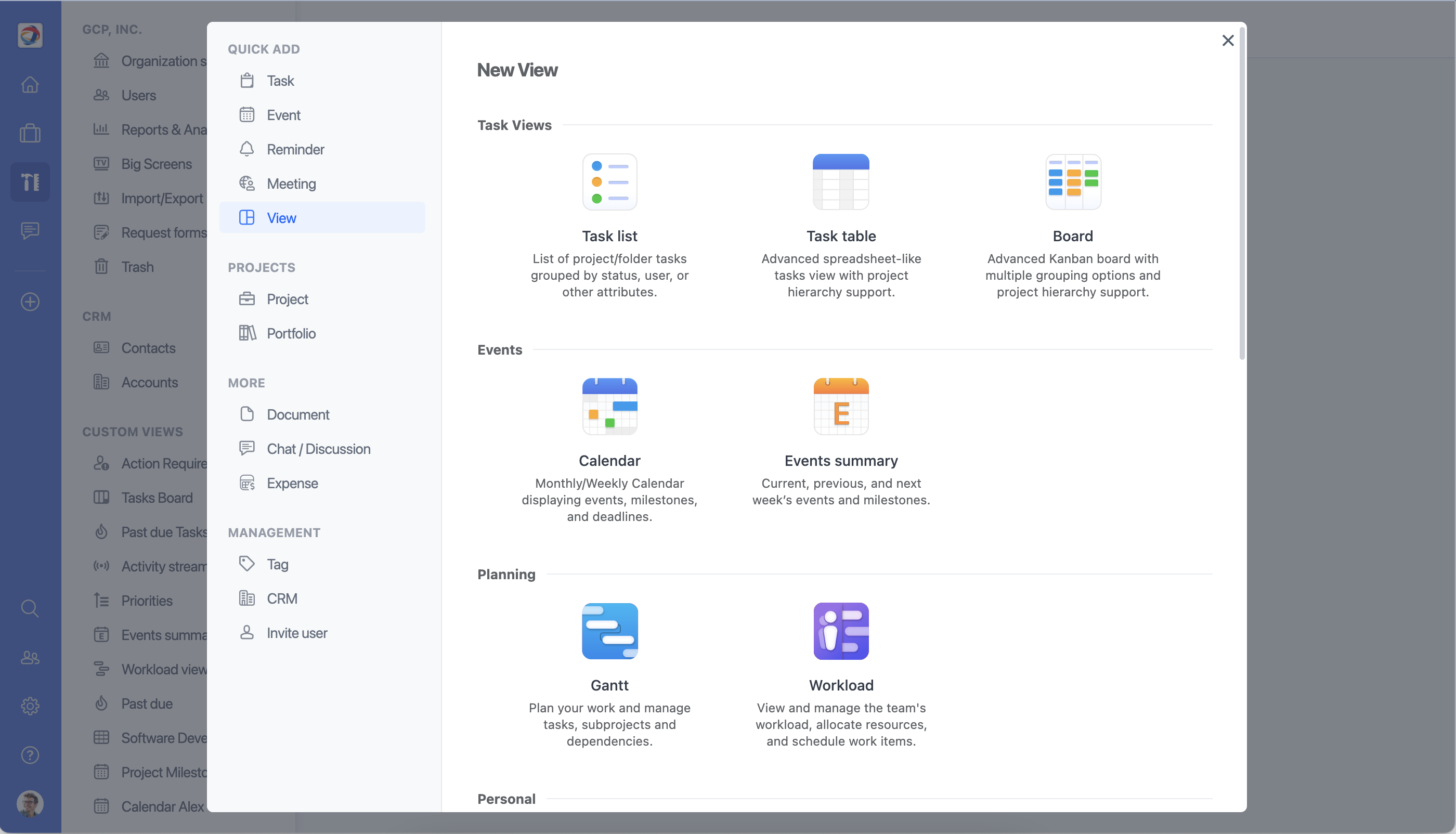The image size is (1456, 834).
Task: Open Import/Export in background sidebar
Action: pyautogui.click(x=149, y=198)
